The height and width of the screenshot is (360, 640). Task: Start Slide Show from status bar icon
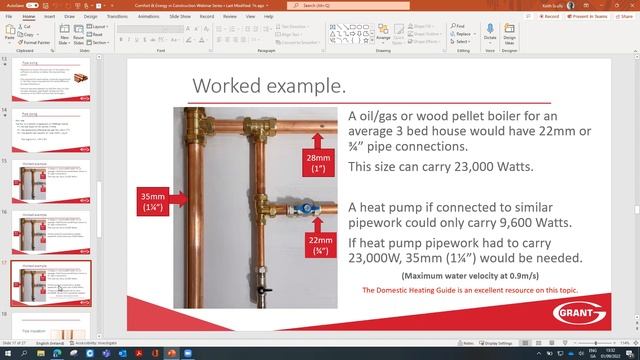click(565, 343)
